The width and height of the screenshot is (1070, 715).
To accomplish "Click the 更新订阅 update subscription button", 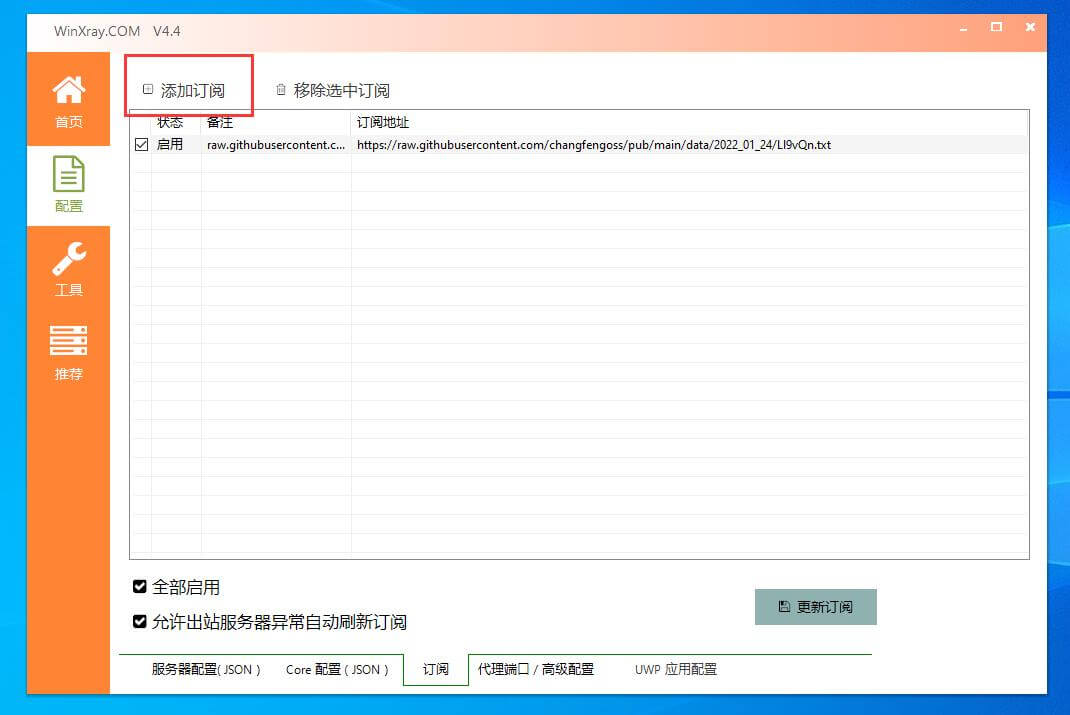I will click(815, 607).
